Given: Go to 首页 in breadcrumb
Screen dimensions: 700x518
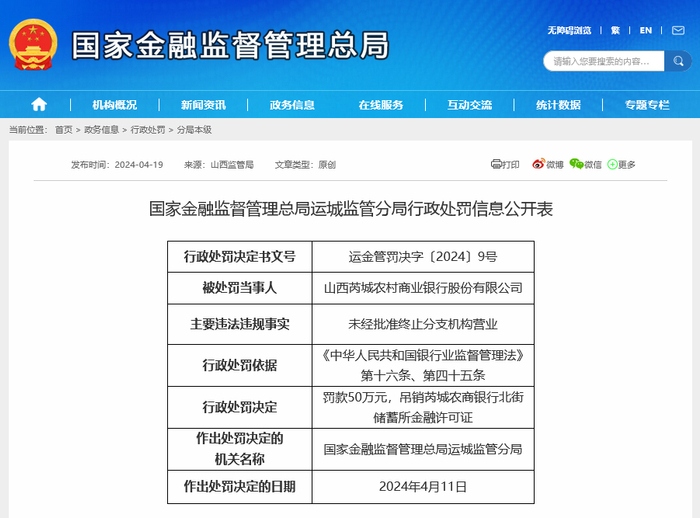Looking at the screenshot, I should point(64,130).
